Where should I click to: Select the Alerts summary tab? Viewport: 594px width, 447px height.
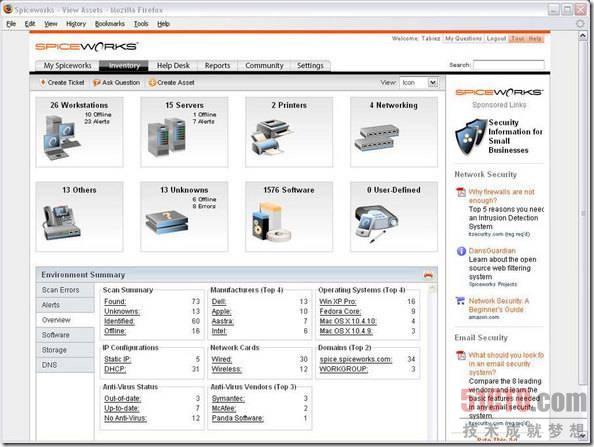pyautogui.click(x=65, y=305)
